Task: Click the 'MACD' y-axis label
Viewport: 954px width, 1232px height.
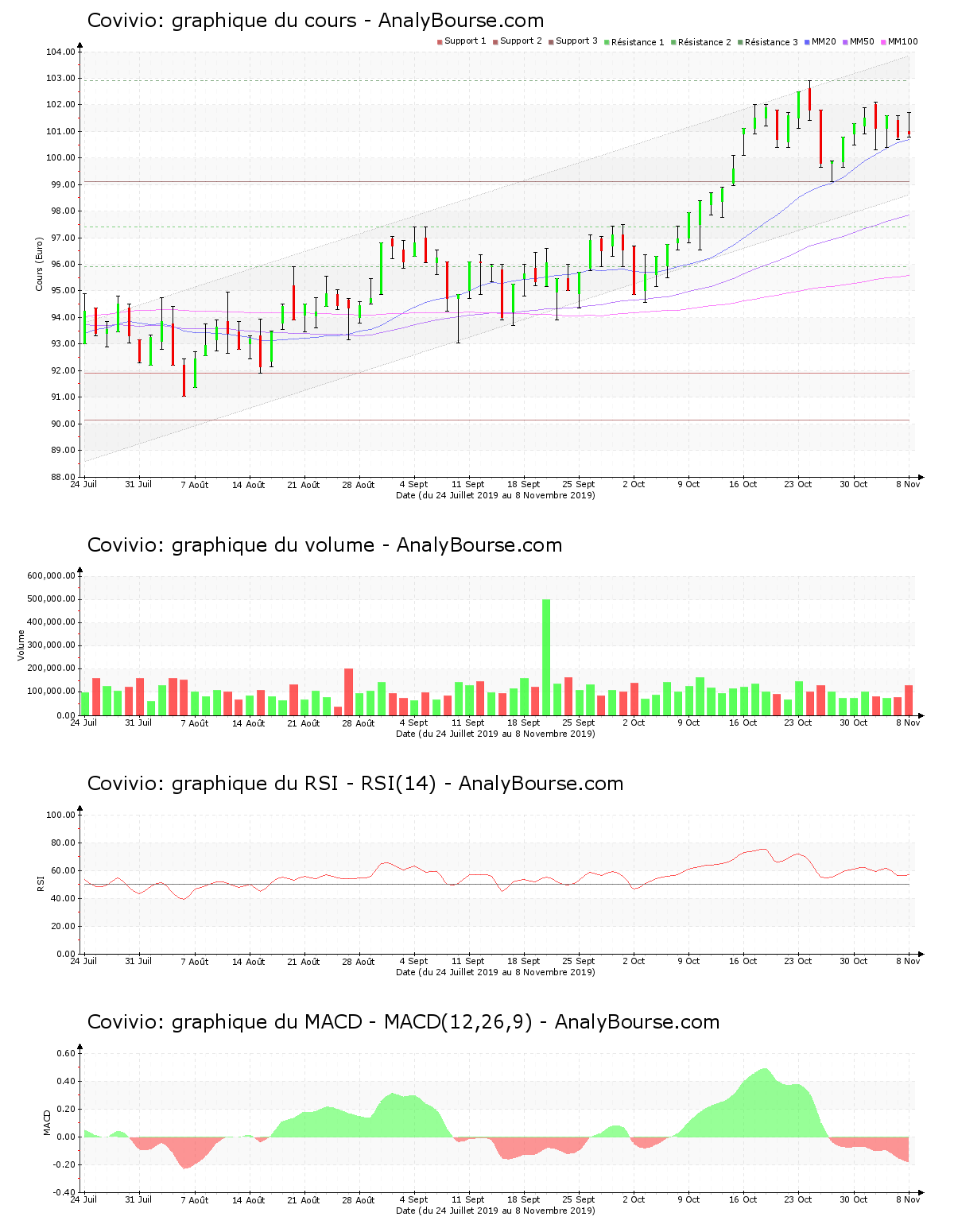Action: point(46,1122)
